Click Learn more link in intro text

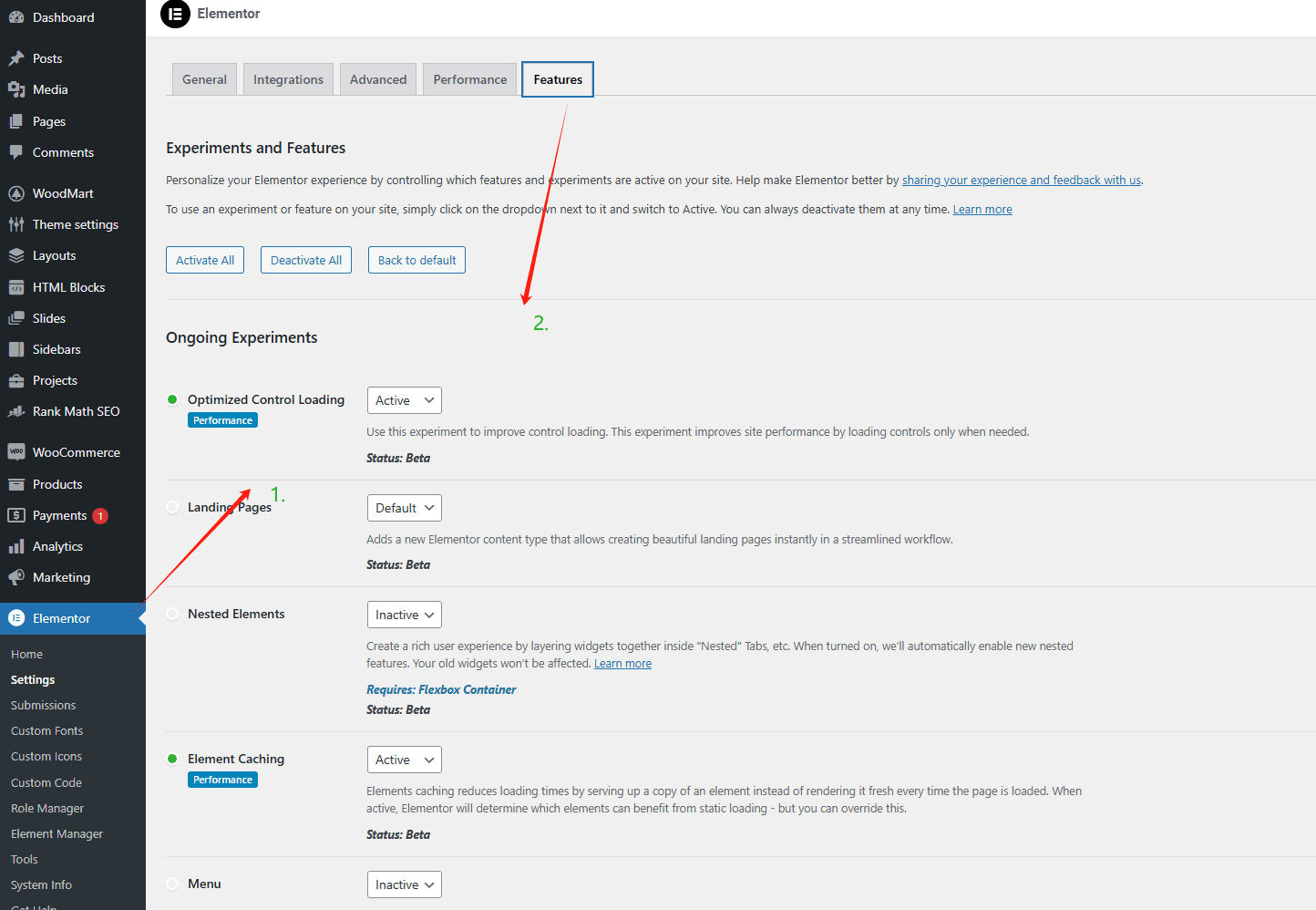pyautogui.click(x=982, y=210)
